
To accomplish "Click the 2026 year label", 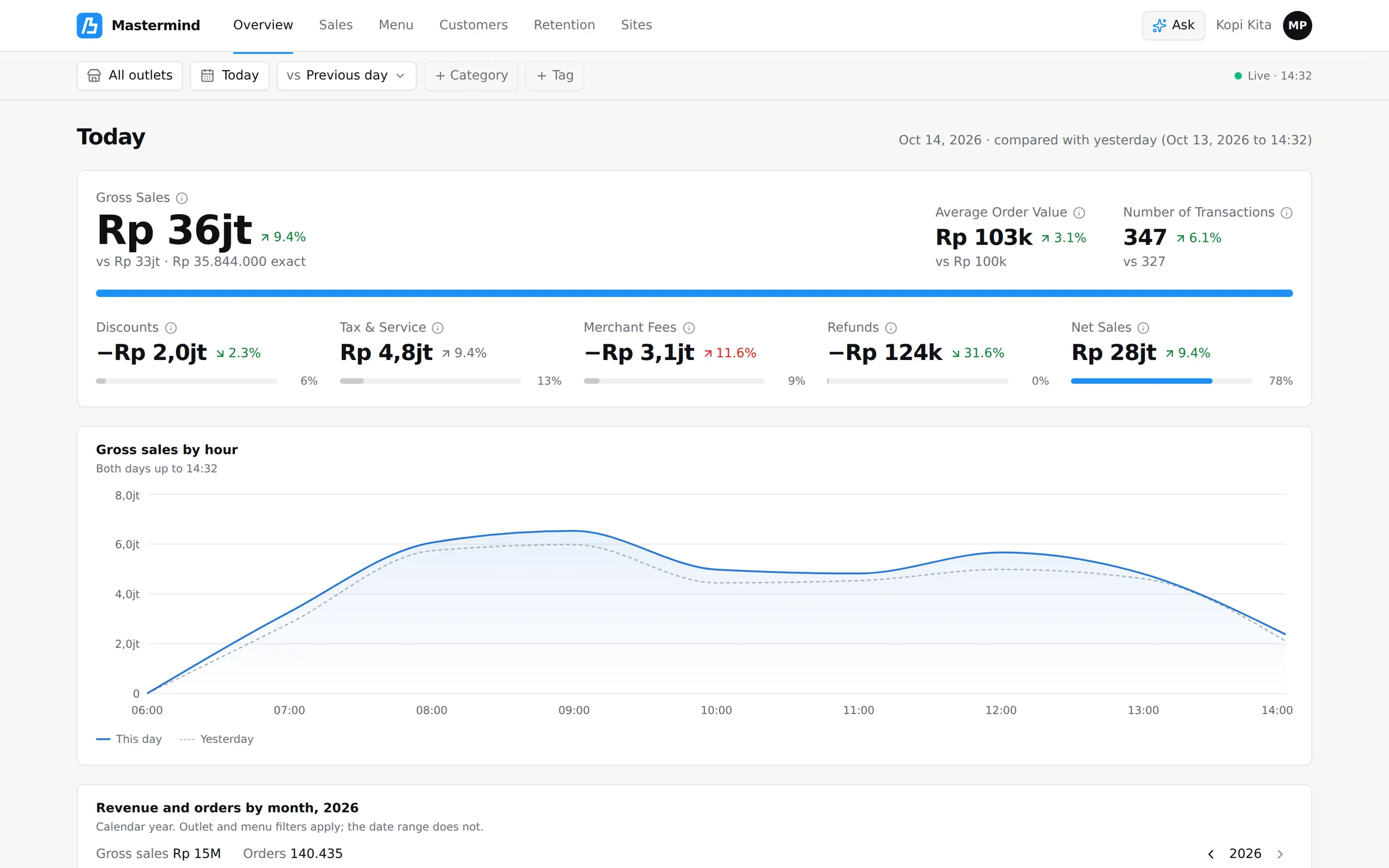I will pyautogui.click(x=1245, y=854).
